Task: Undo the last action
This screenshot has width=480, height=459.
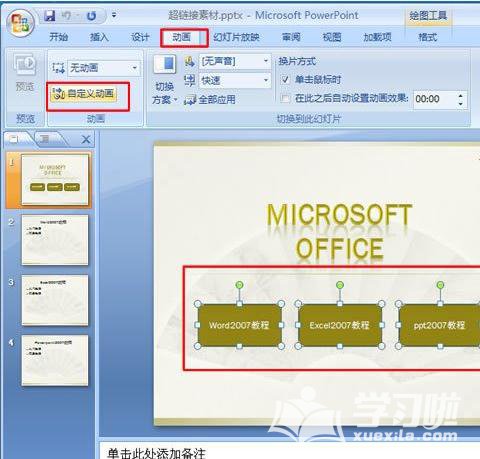Action: (67, 15)
